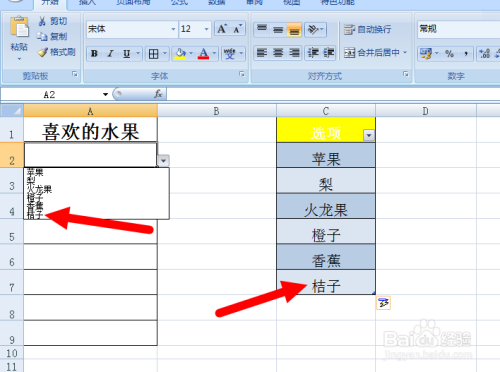Open 选项 filter dropdown in C1
This screenshot has height=372, width=500.
369,135
